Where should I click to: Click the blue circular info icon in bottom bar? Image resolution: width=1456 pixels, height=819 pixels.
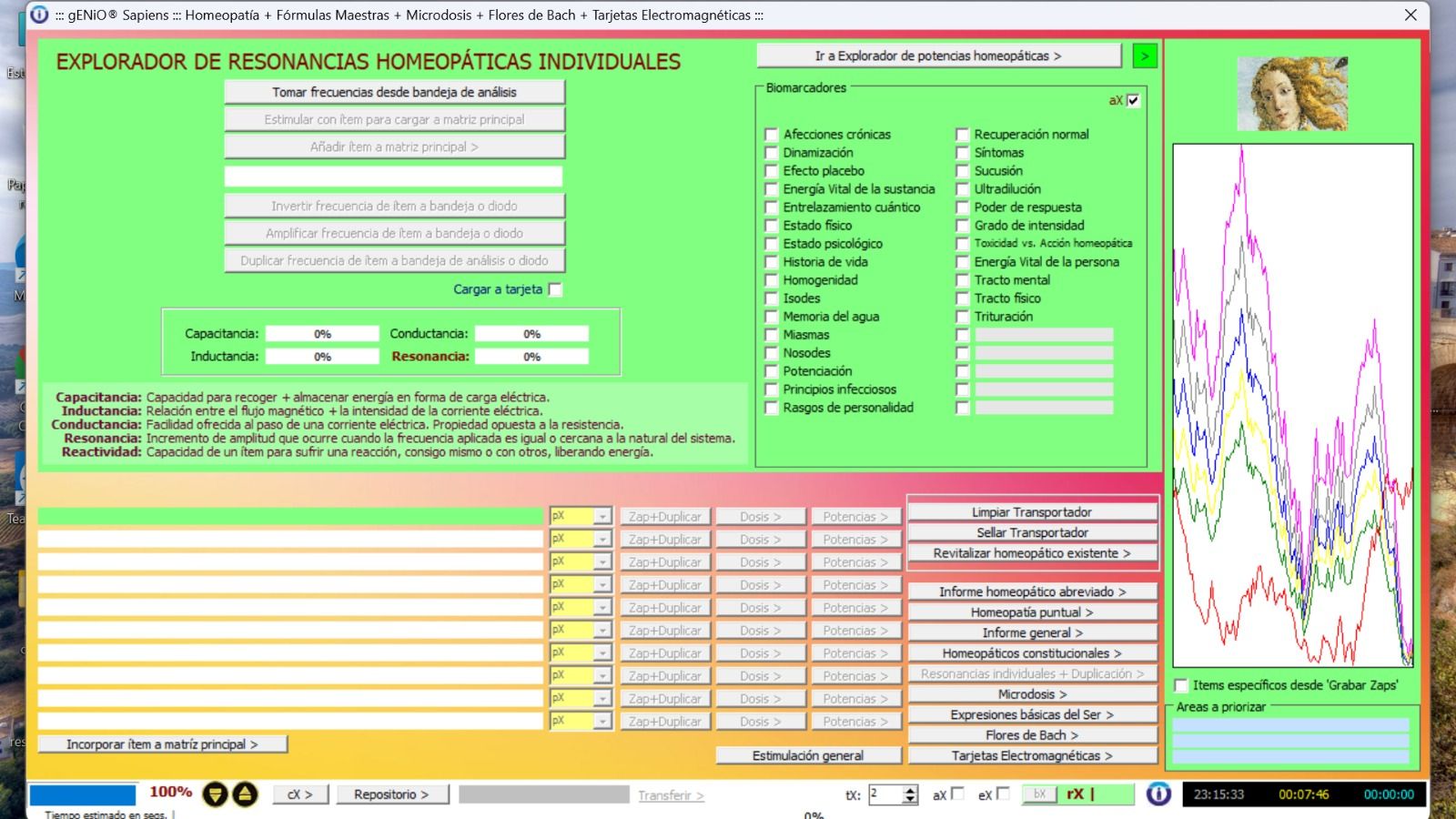[1158, 794]
